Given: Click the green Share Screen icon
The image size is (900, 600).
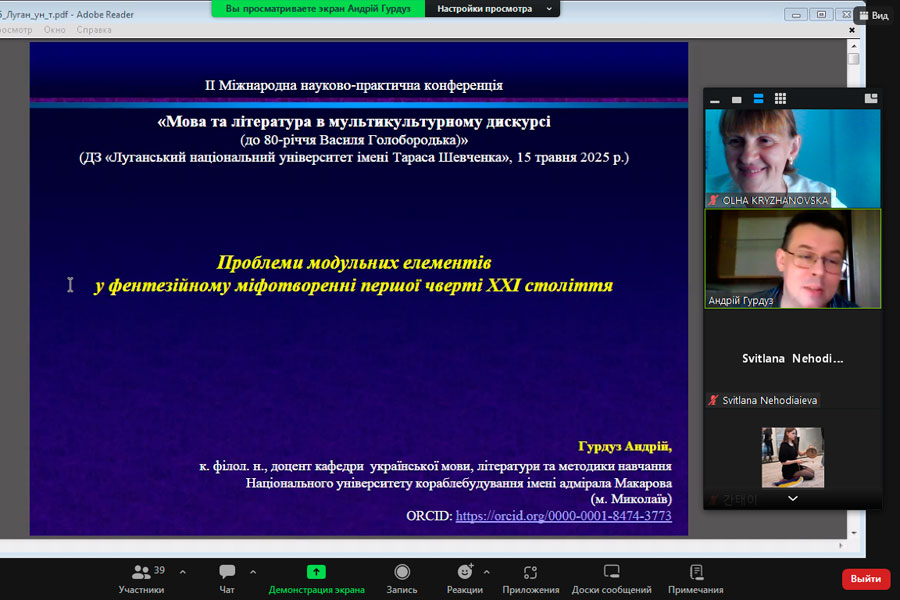Looking at the screenshot, I should (x=316, y=571).
